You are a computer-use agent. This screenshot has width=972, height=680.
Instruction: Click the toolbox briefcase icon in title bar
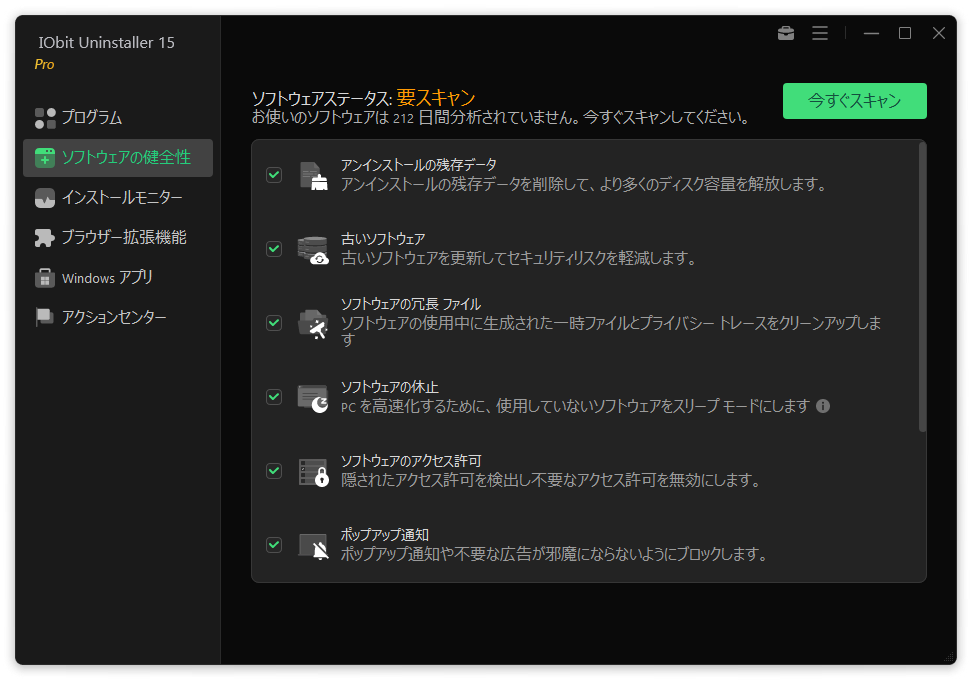click(786, 33)
